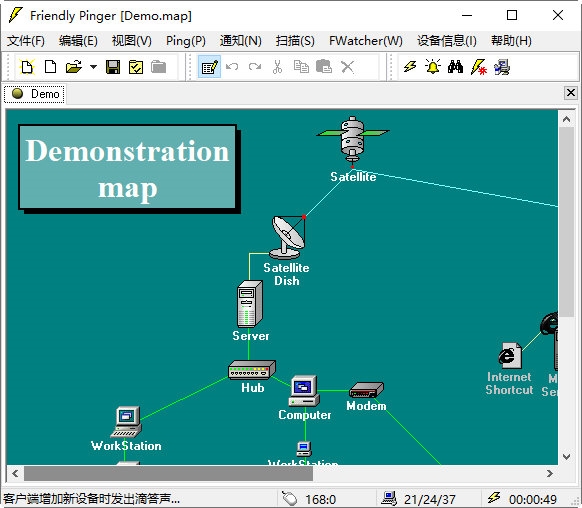Image resolution: width=582 pixels, height=508 pixels.
Task: Close the Demo map tab panel
Action: point(570,93)
